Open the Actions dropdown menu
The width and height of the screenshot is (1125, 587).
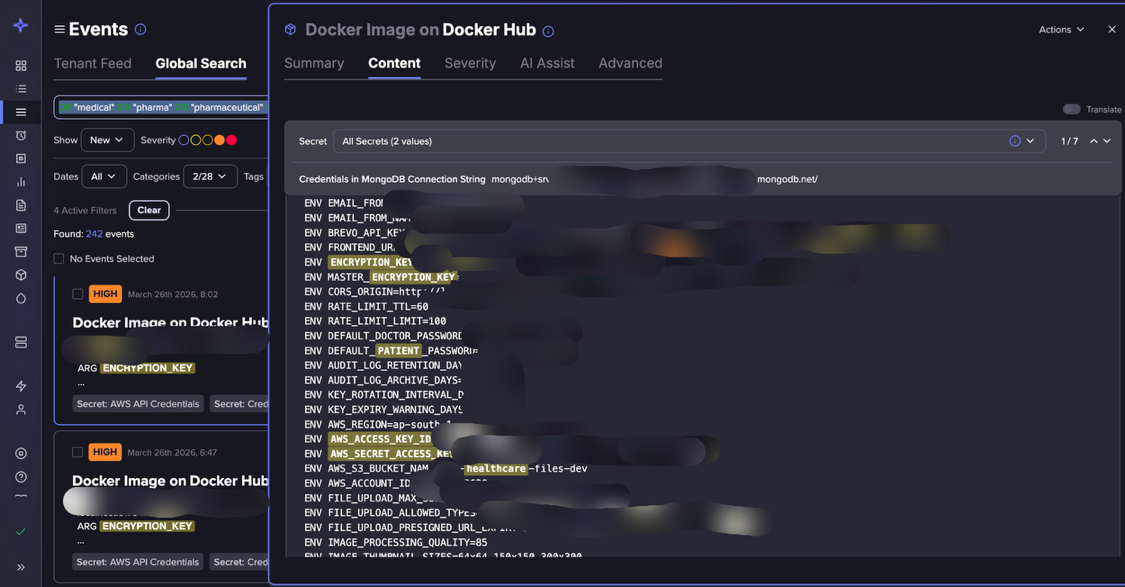1061,29
